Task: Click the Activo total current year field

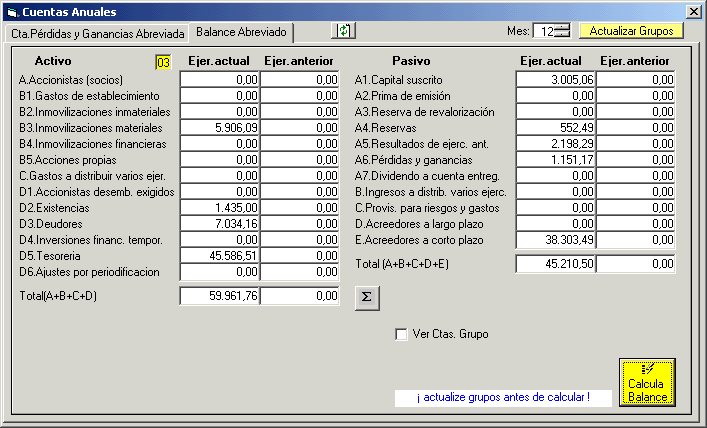Action: coord(220,296)
